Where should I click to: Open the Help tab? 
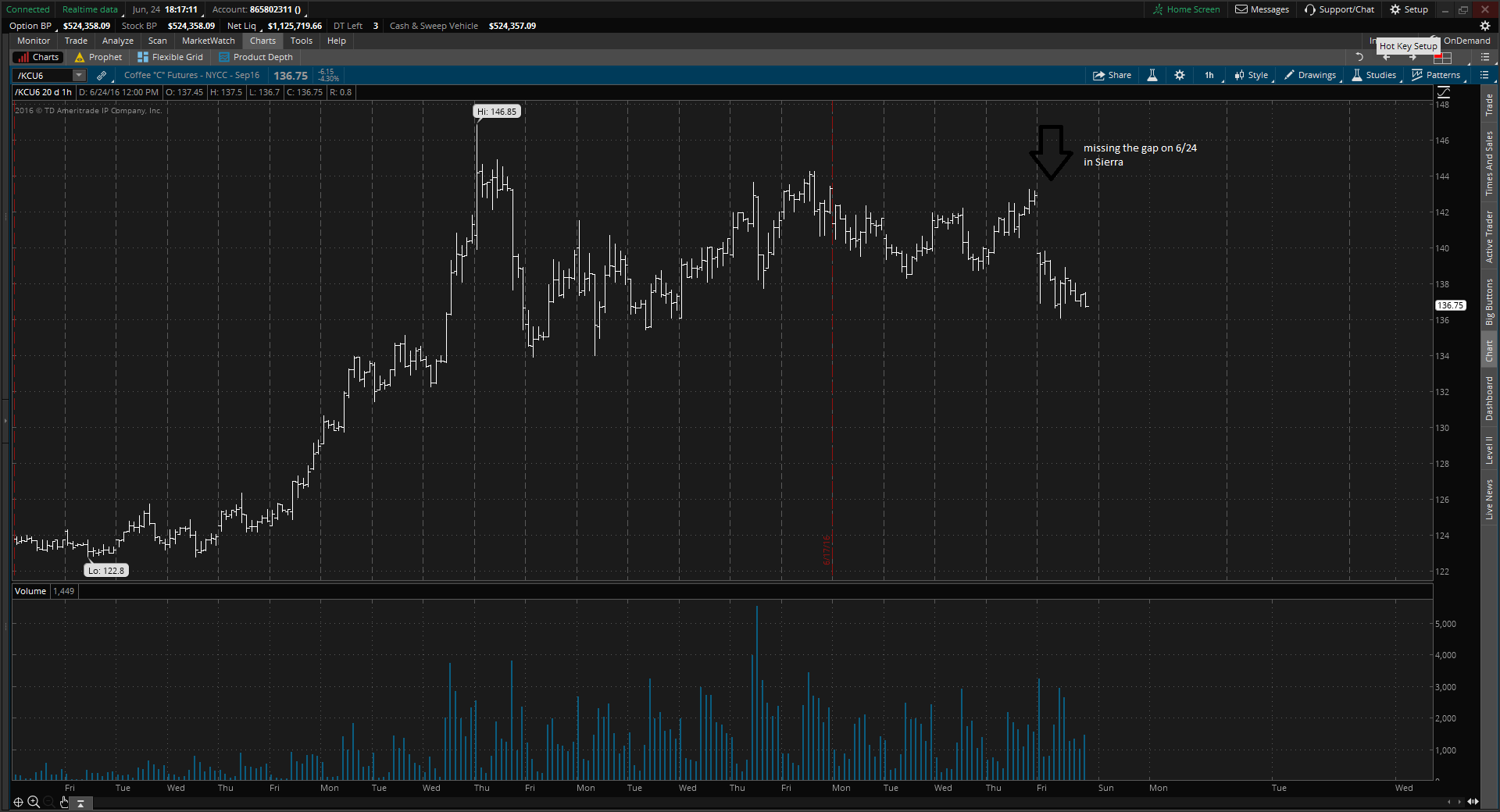pos(337,41)
